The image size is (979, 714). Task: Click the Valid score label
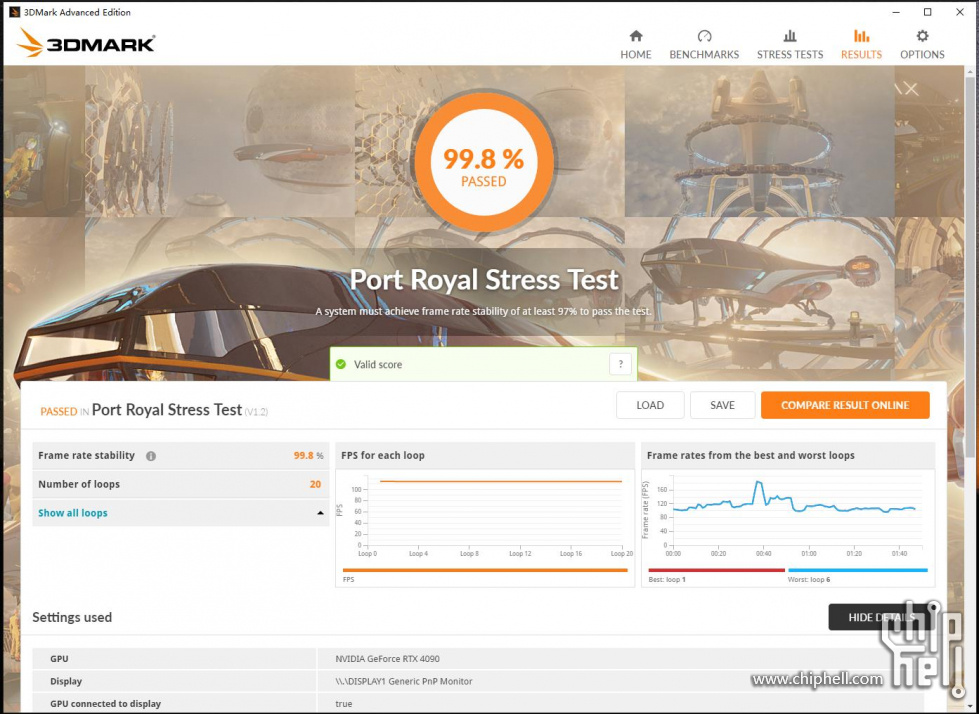tap(378, 364)
